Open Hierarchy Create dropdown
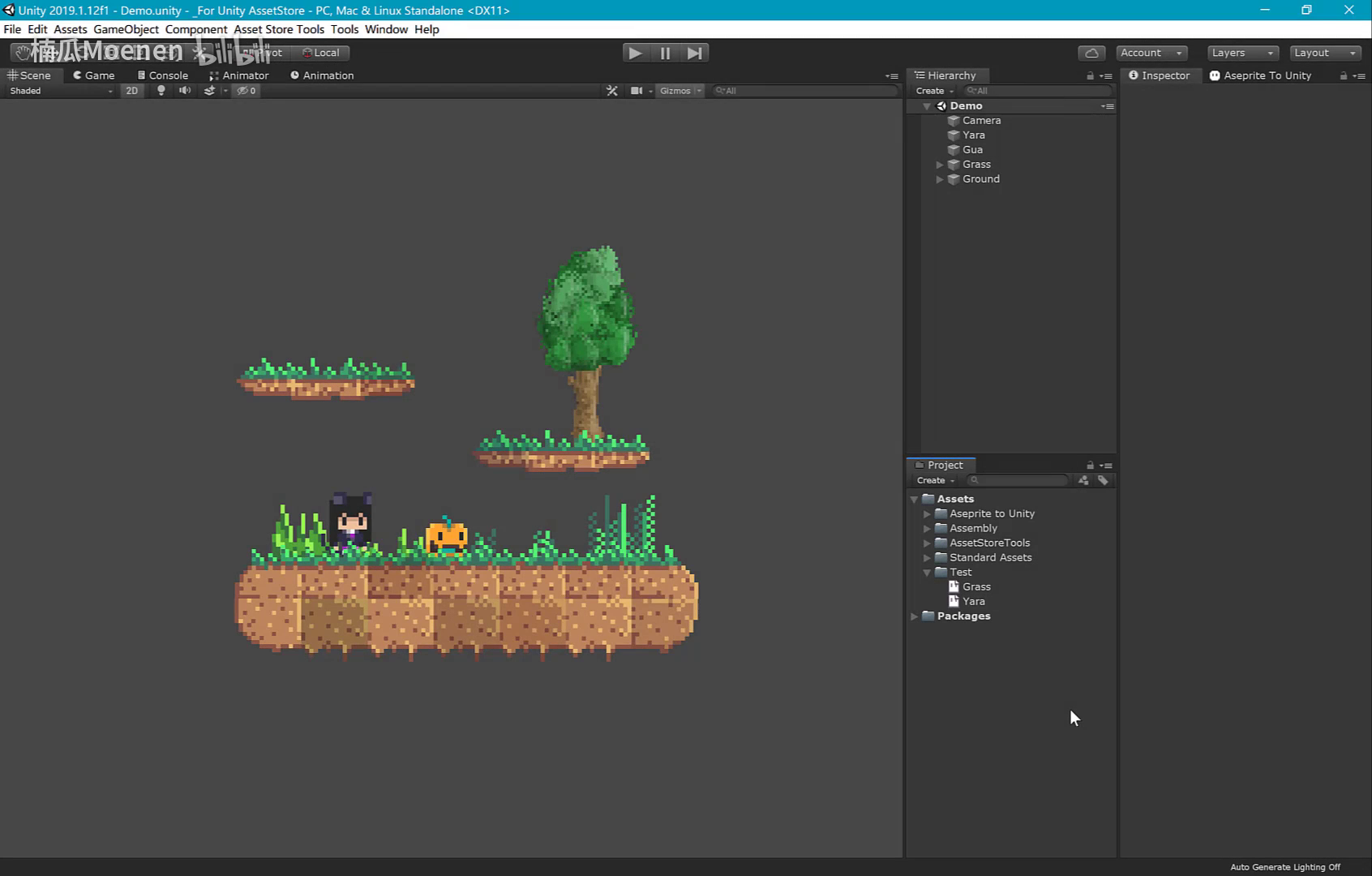The height and width of the screenshot is (876, 1372). (935, 91)
